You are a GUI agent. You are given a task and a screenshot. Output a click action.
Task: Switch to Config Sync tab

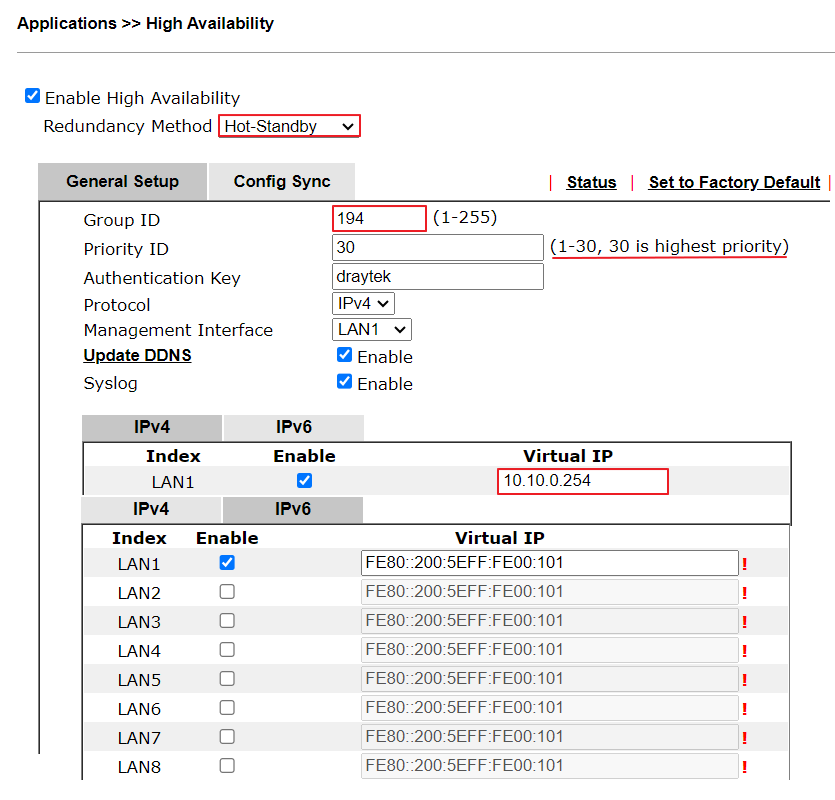pos(282,182)
